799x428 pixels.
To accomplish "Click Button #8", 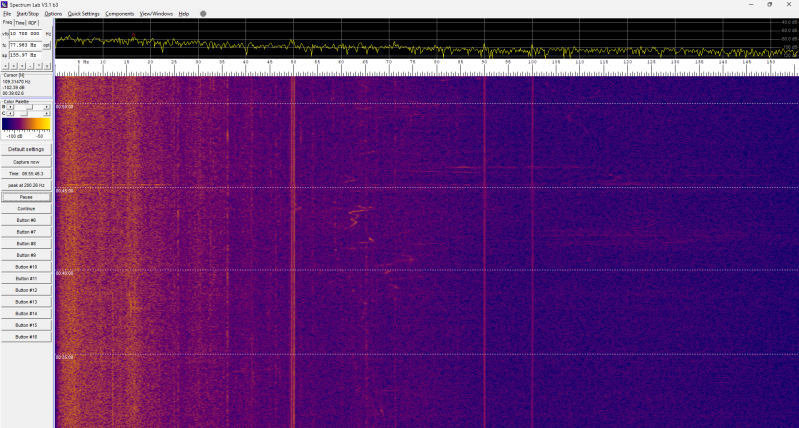I will pos(26,244).
